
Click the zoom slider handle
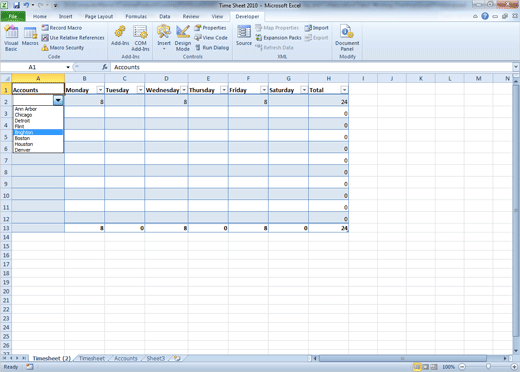(x=488, y=367)
